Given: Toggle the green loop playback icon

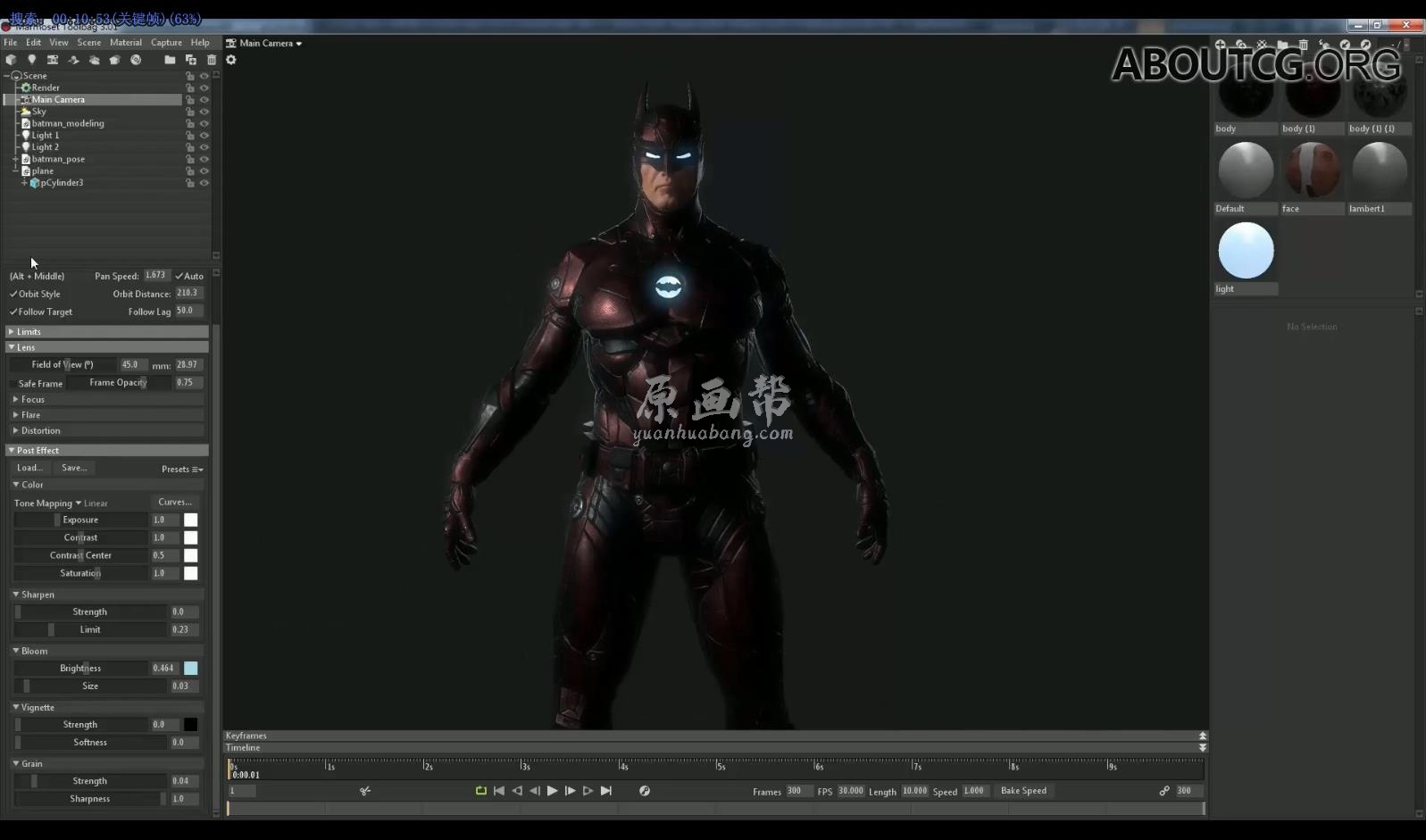Looking at the screenshot, I should (x=480, y=791).
